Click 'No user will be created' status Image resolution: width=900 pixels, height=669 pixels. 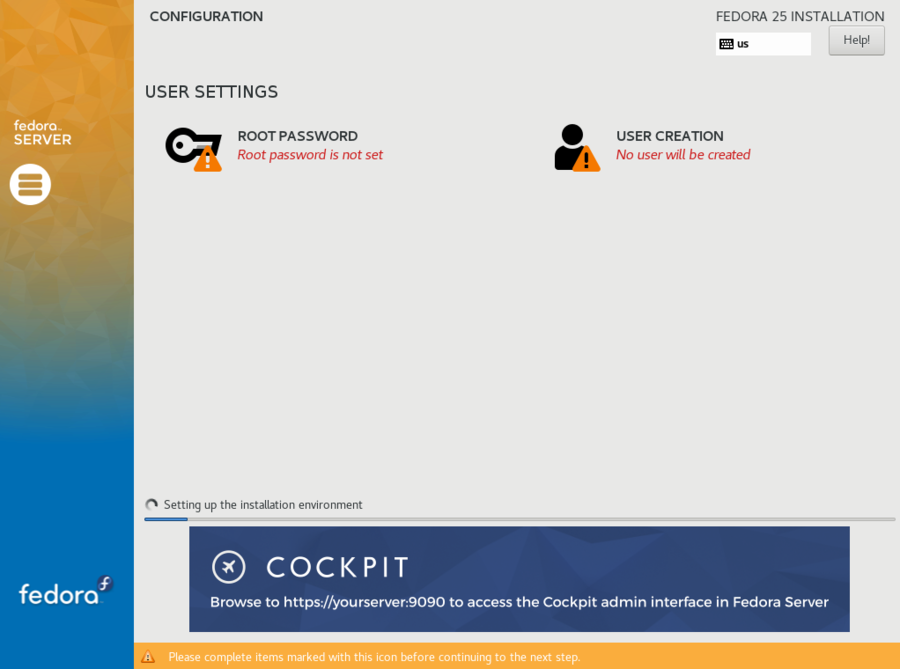pos(683,155)
